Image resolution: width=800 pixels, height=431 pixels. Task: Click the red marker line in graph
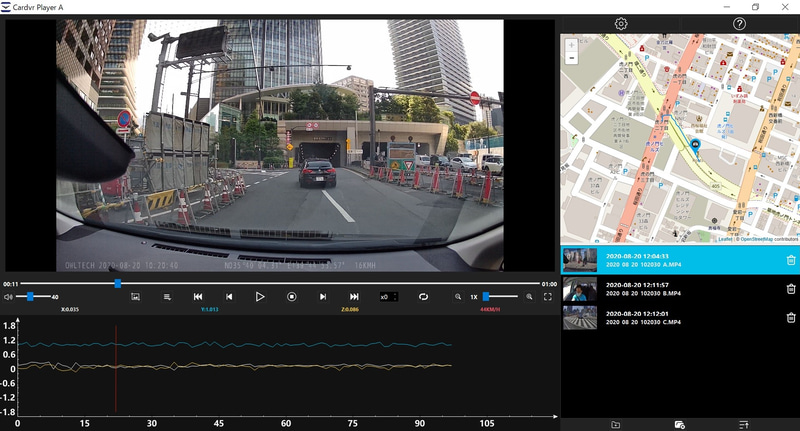[116, 368]
